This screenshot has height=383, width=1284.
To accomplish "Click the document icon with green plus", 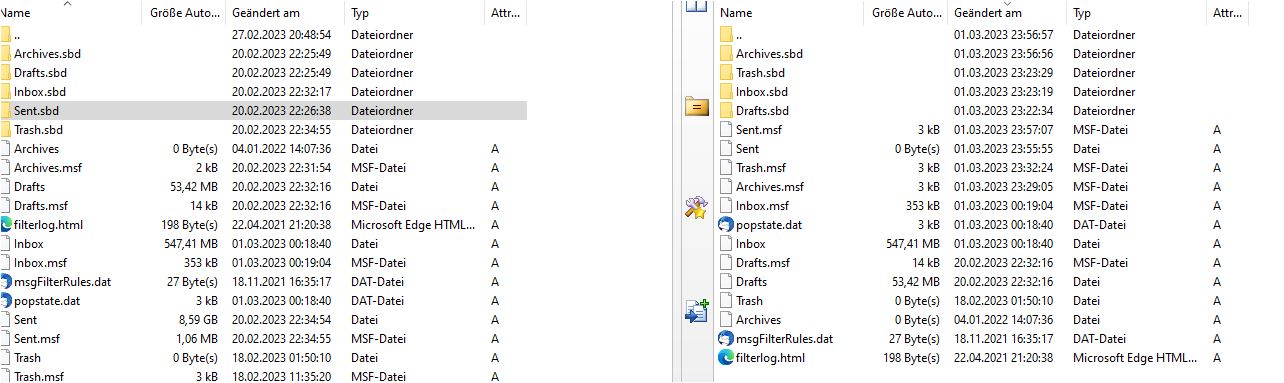I will coord(696,311).
